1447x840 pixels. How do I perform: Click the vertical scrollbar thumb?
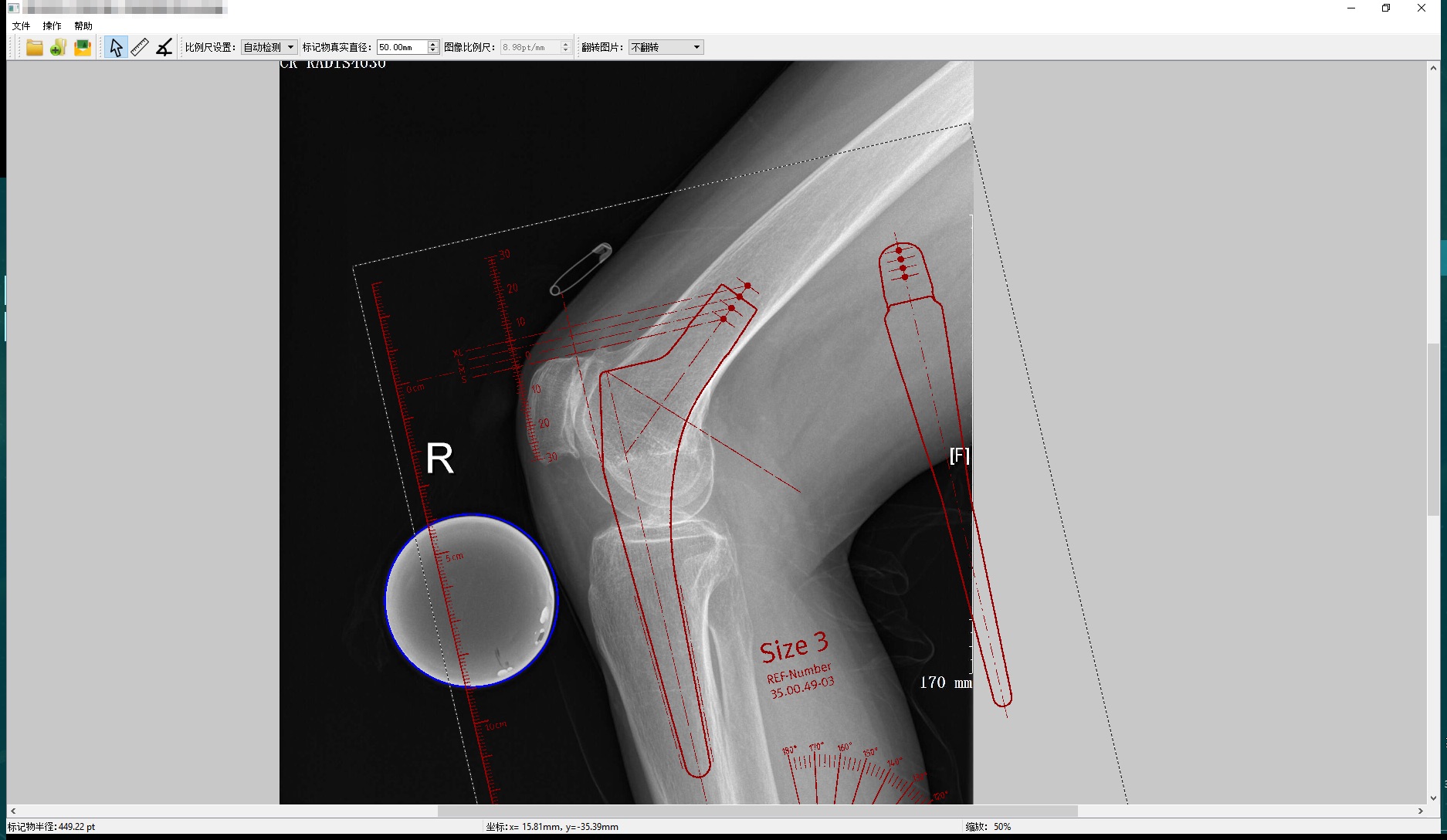coord(1433,429)
